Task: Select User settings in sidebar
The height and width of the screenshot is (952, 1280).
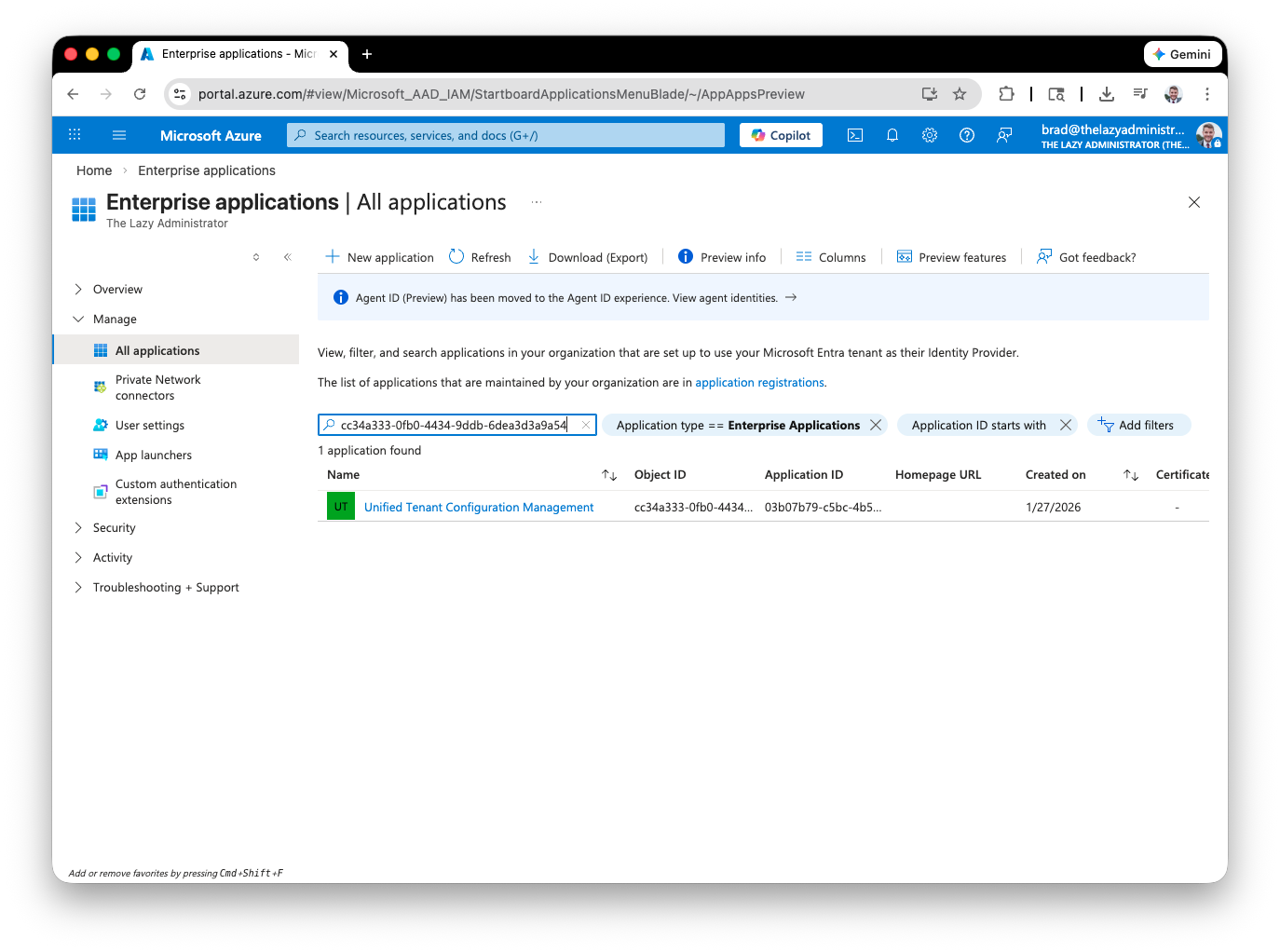Action: (x=149, y=425)
